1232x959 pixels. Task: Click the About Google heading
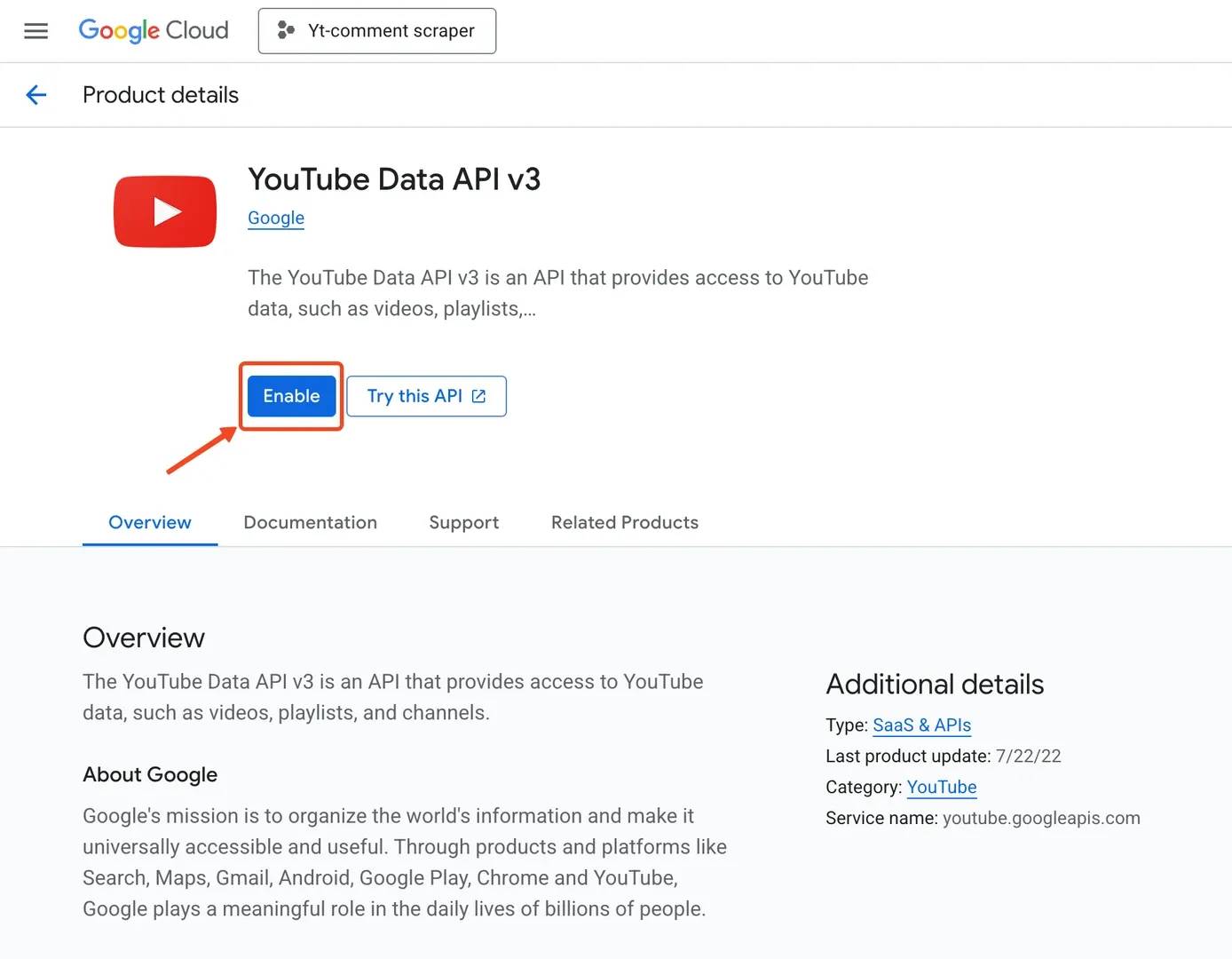[x=150, y=774]
